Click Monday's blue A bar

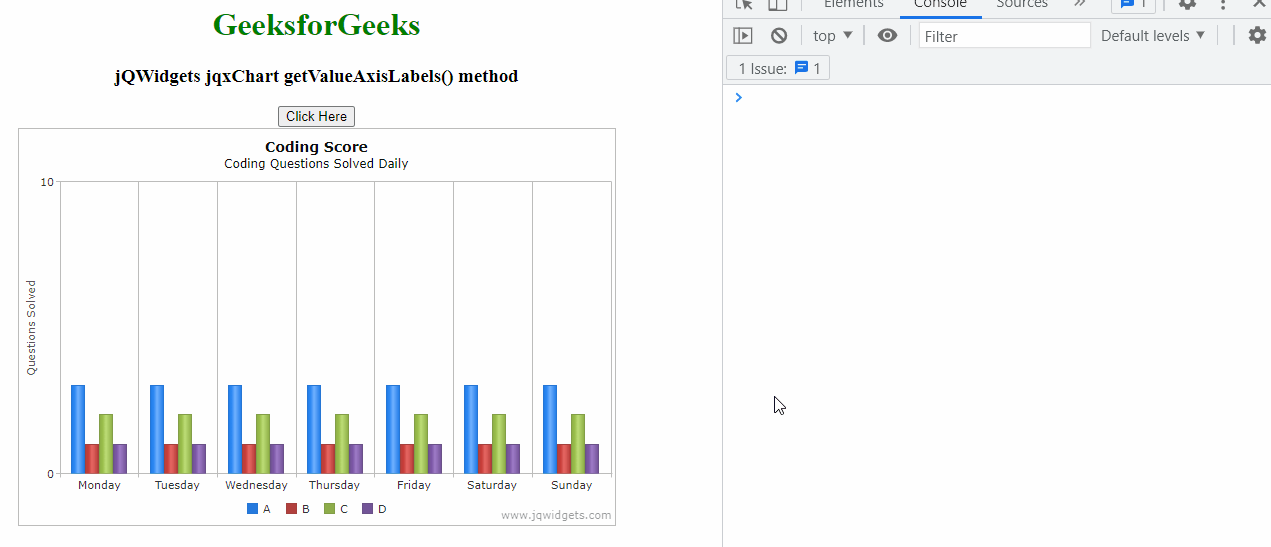[78, 429]
